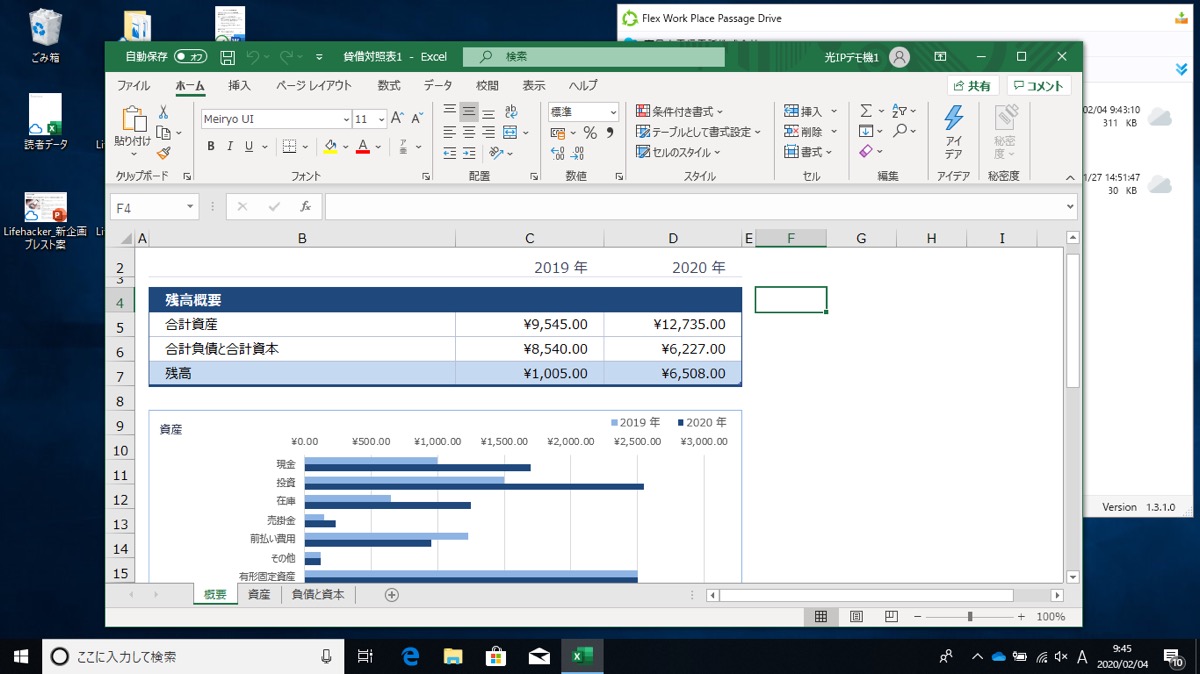Viewport: 1200px width, 674px height.
Task: Expand the formula bar chevron
Action: click(1070, 207)
